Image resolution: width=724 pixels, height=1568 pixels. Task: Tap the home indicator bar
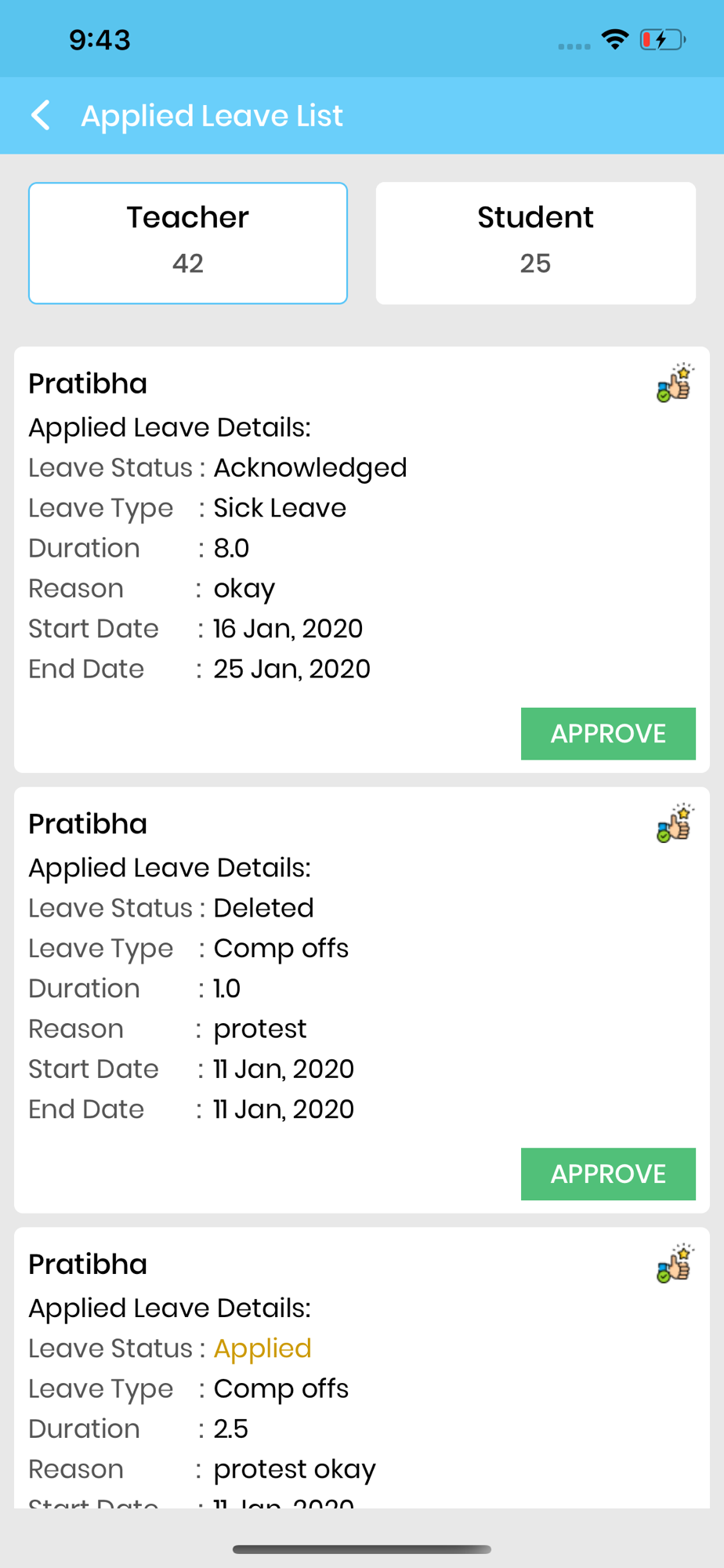(x=362, y=1549)
